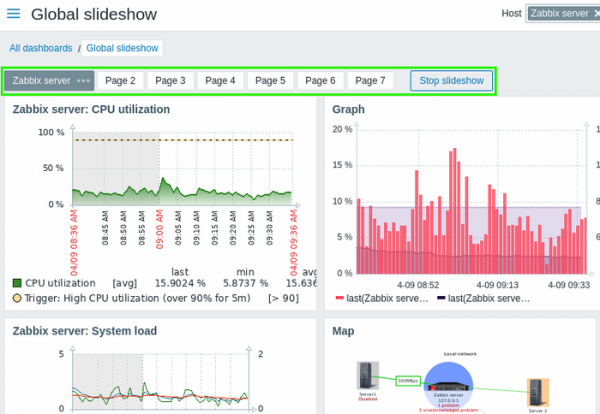Click the Server1 icon on the map
600x414 pixels.
[x=366, y=375]
